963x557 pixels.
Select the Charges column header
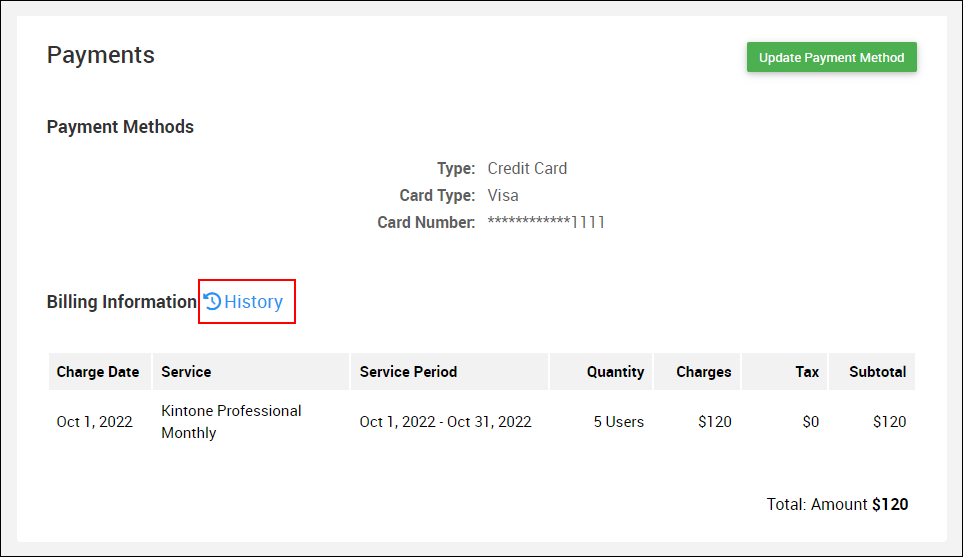click(x=703, y=372)
